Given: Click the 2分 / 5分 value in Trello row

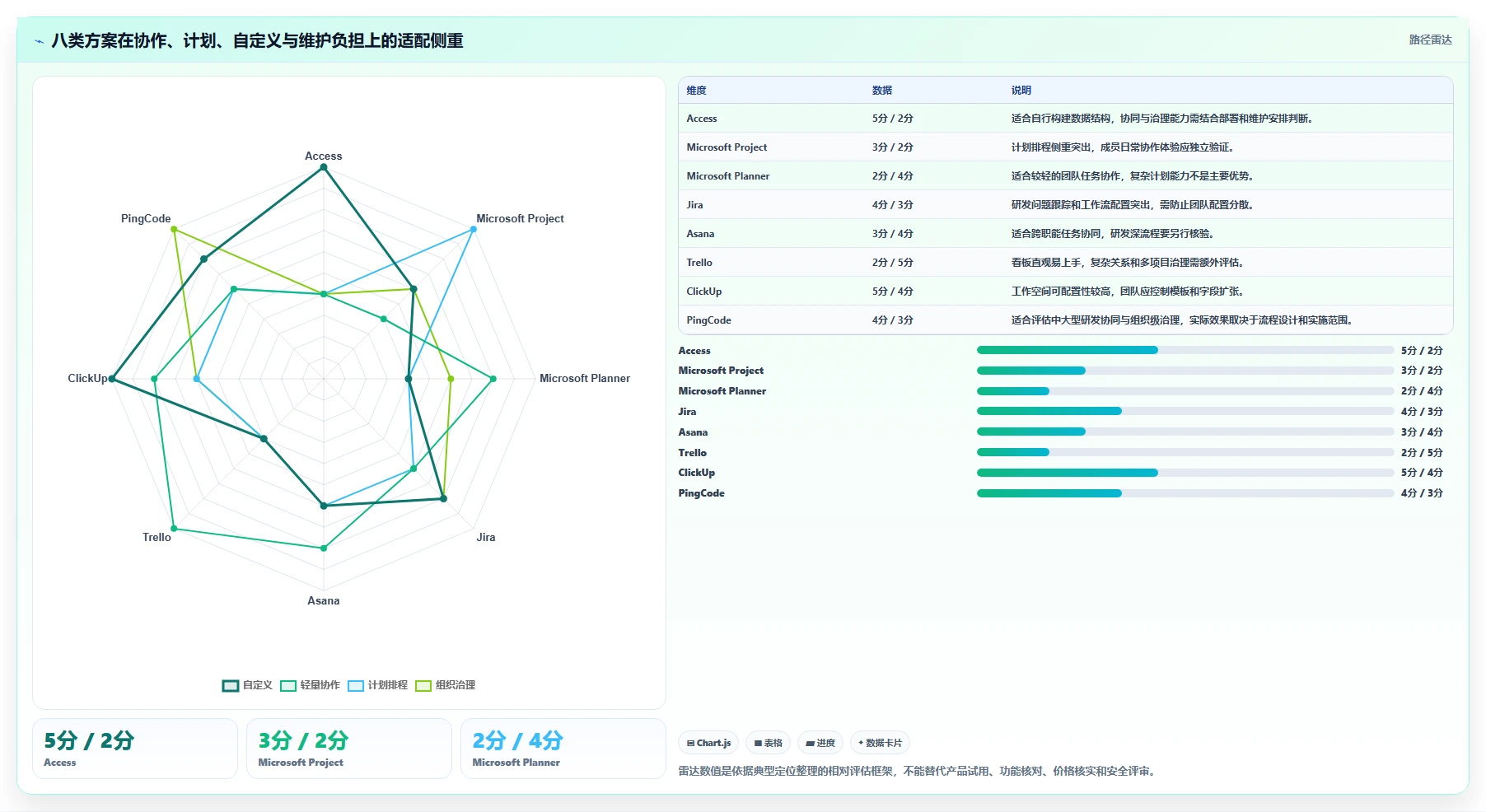Looking at the screenshot, I should [x=893, y=263].
